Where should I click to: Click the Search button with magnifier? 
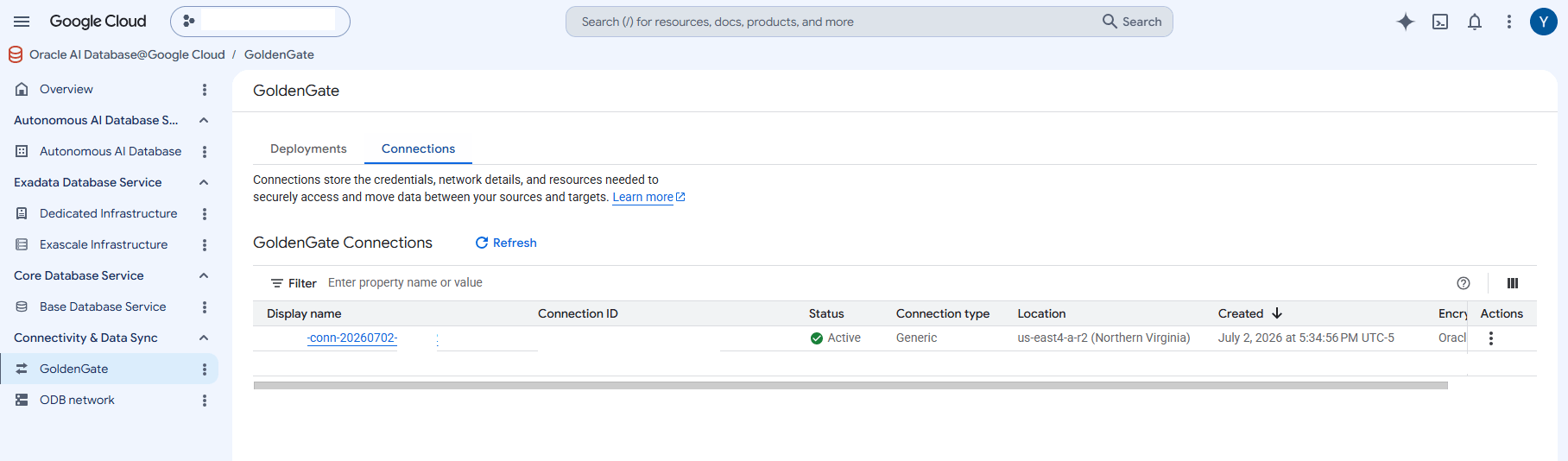click(1132, 22)
